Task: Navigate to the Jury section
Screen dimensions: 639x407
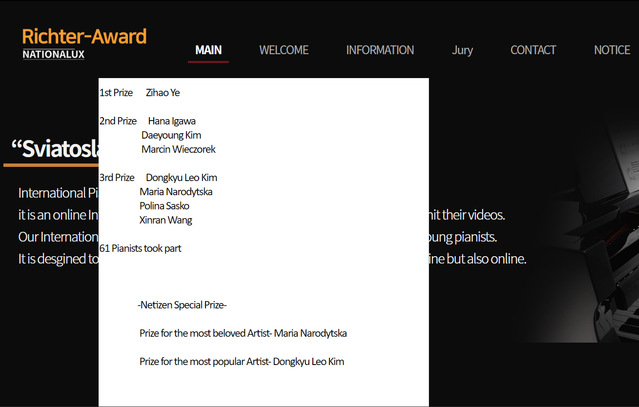Action: click(462, 50)
